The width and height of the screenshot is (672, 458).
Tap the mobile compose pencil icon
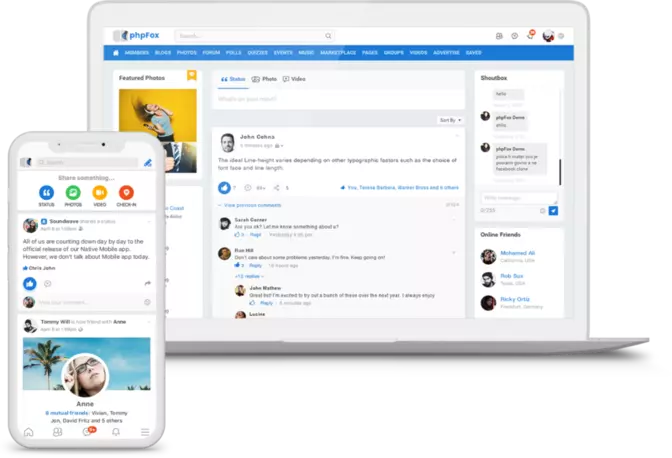point(148,162)
